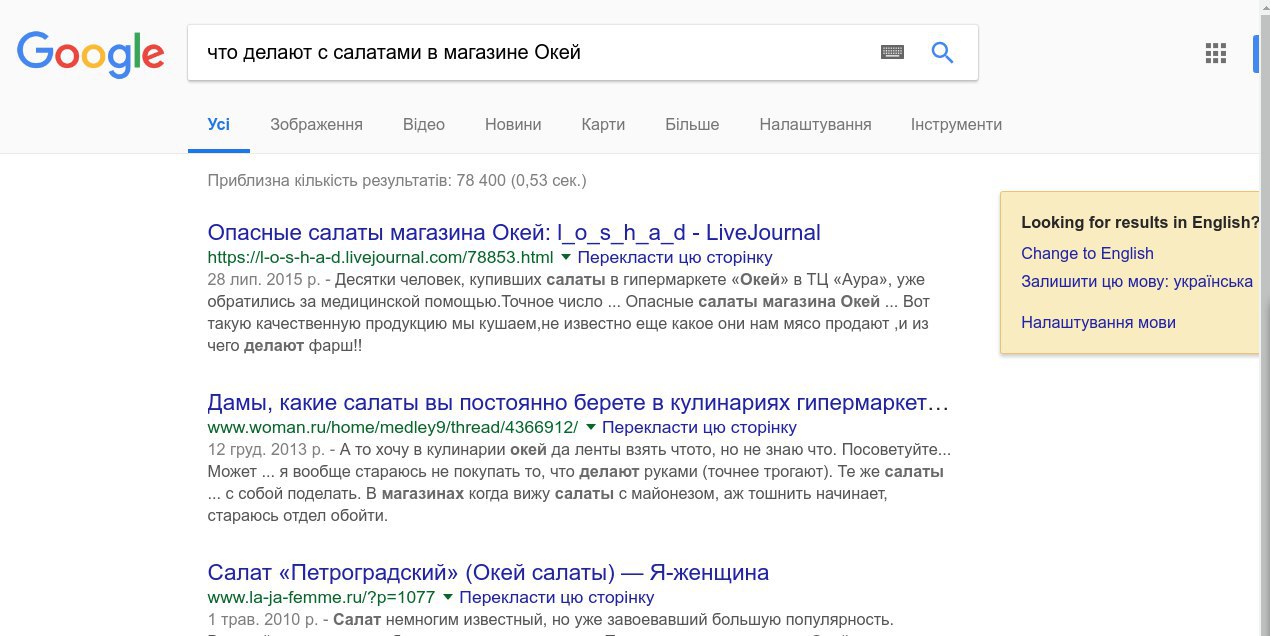Choose Залишити цю мову: українська

coord(1137,282)
